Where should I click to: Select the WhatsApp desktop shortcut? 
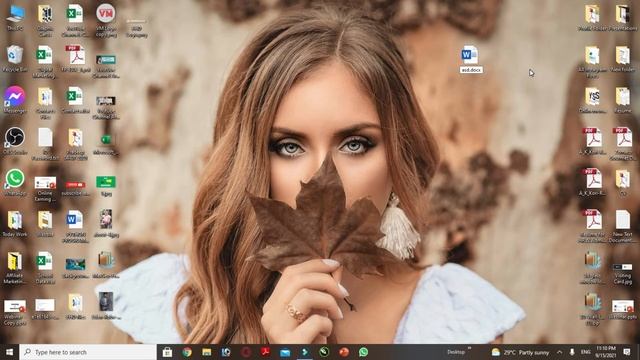15,182
